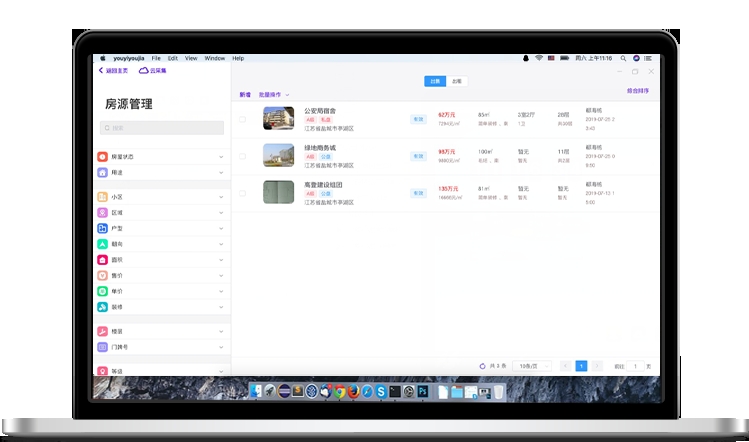The height and width of the screenshot is (442, 749).
Task: Click the 小区 filter icon
Action: click(102, 197)
